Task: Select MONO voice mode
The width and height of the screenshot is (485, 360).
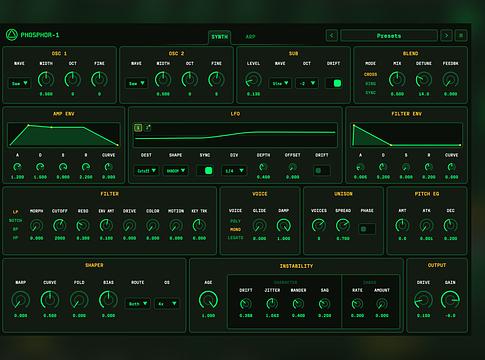Action: click(x=235, y=230)
